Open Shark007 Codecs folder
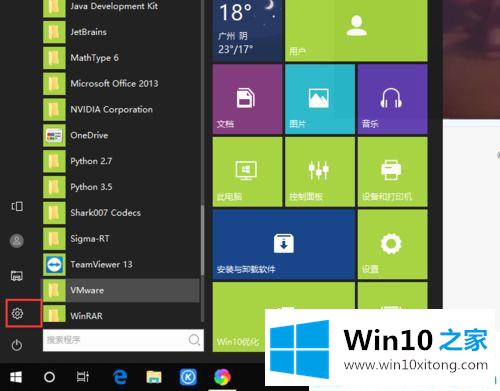The height and width of the screenshot is (391, 500). coord(121,213)
